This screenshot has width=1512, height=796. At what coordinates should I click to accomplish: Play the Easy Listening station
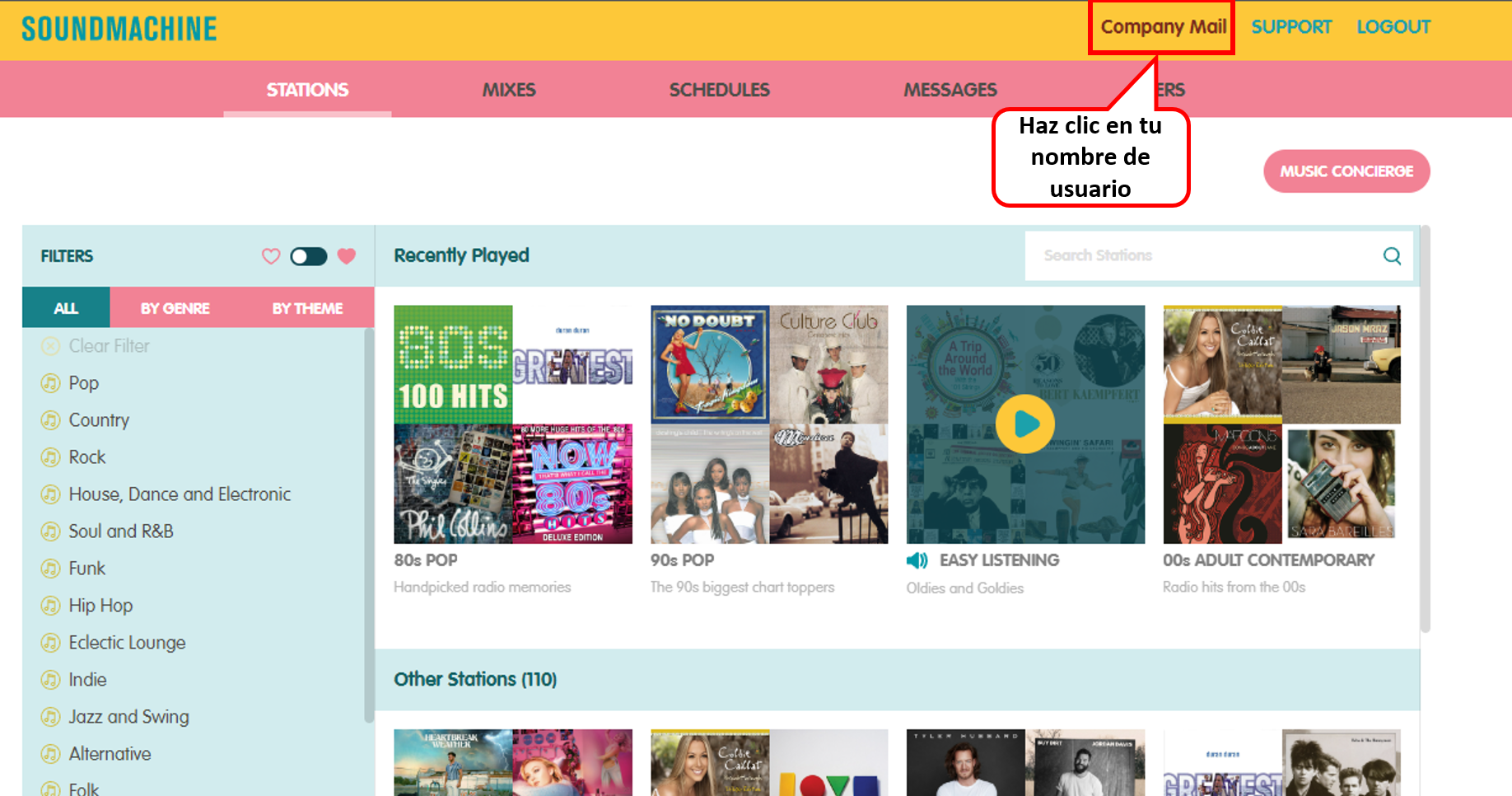[x=1024, y=424]
